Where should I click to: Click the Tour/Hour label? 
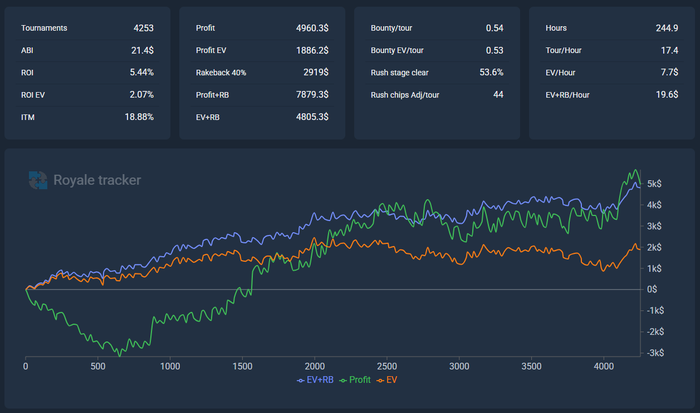click(x=563, y=50)
